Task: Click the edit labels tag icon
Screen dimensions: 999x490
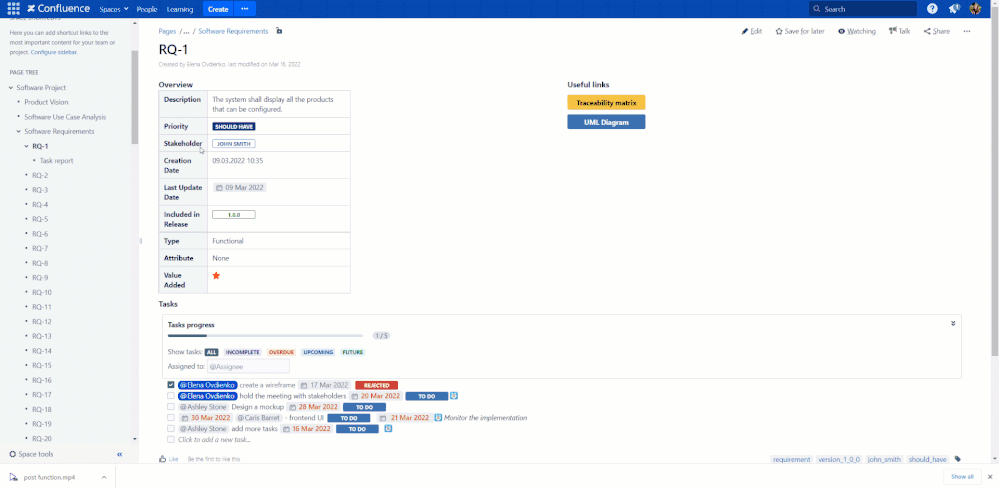Action: 957,459
